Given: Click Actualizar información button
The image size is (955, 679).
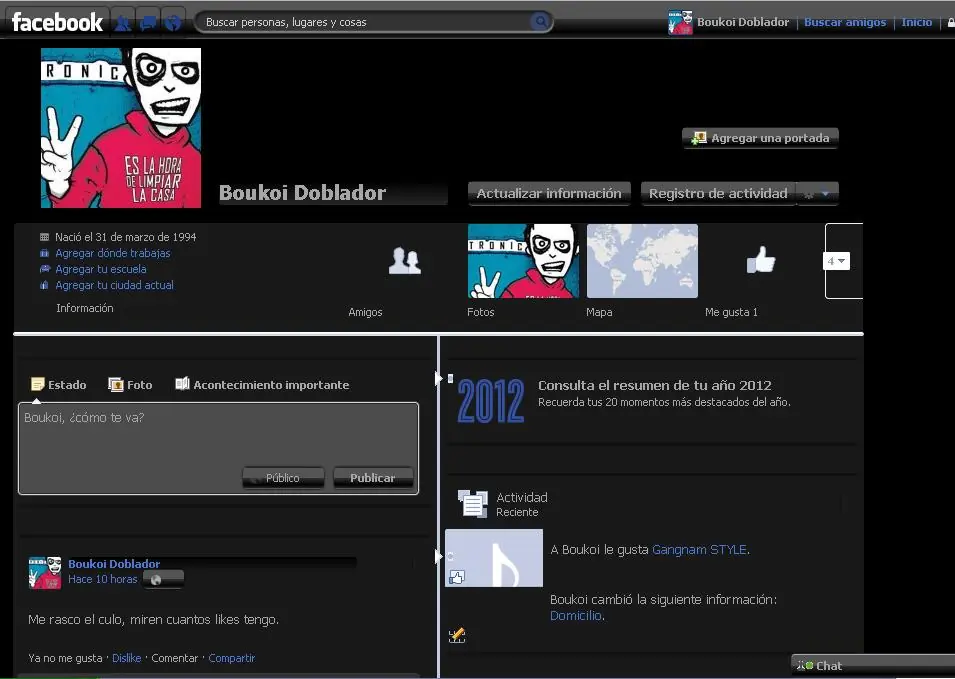Looking at the screenshot, I should click(x=549, y=194).
